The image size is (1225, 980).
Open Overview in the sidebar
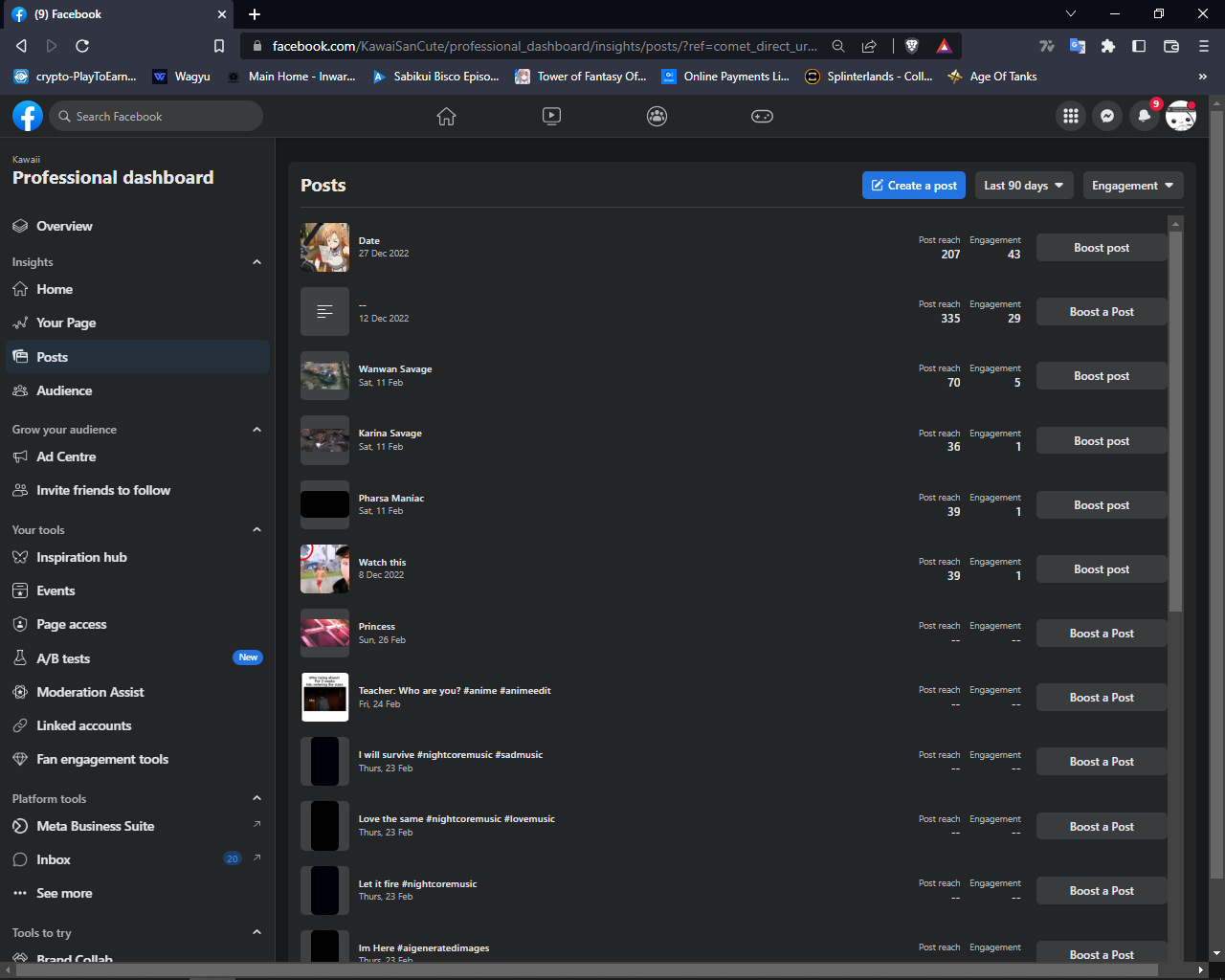[x=138, y=226]
